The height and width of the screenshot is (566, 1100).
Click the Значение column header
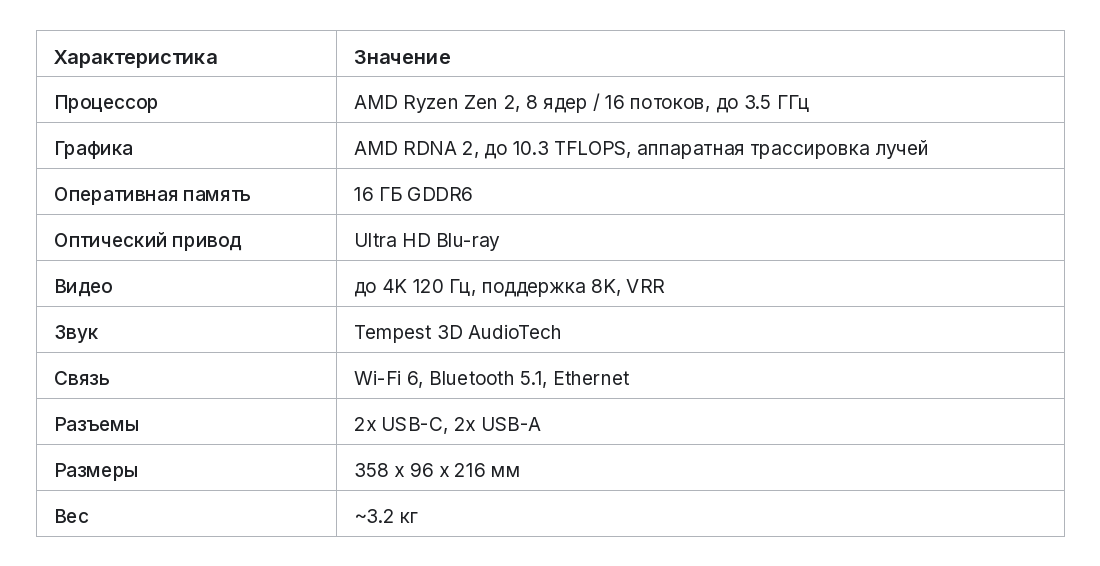(402, 57)
